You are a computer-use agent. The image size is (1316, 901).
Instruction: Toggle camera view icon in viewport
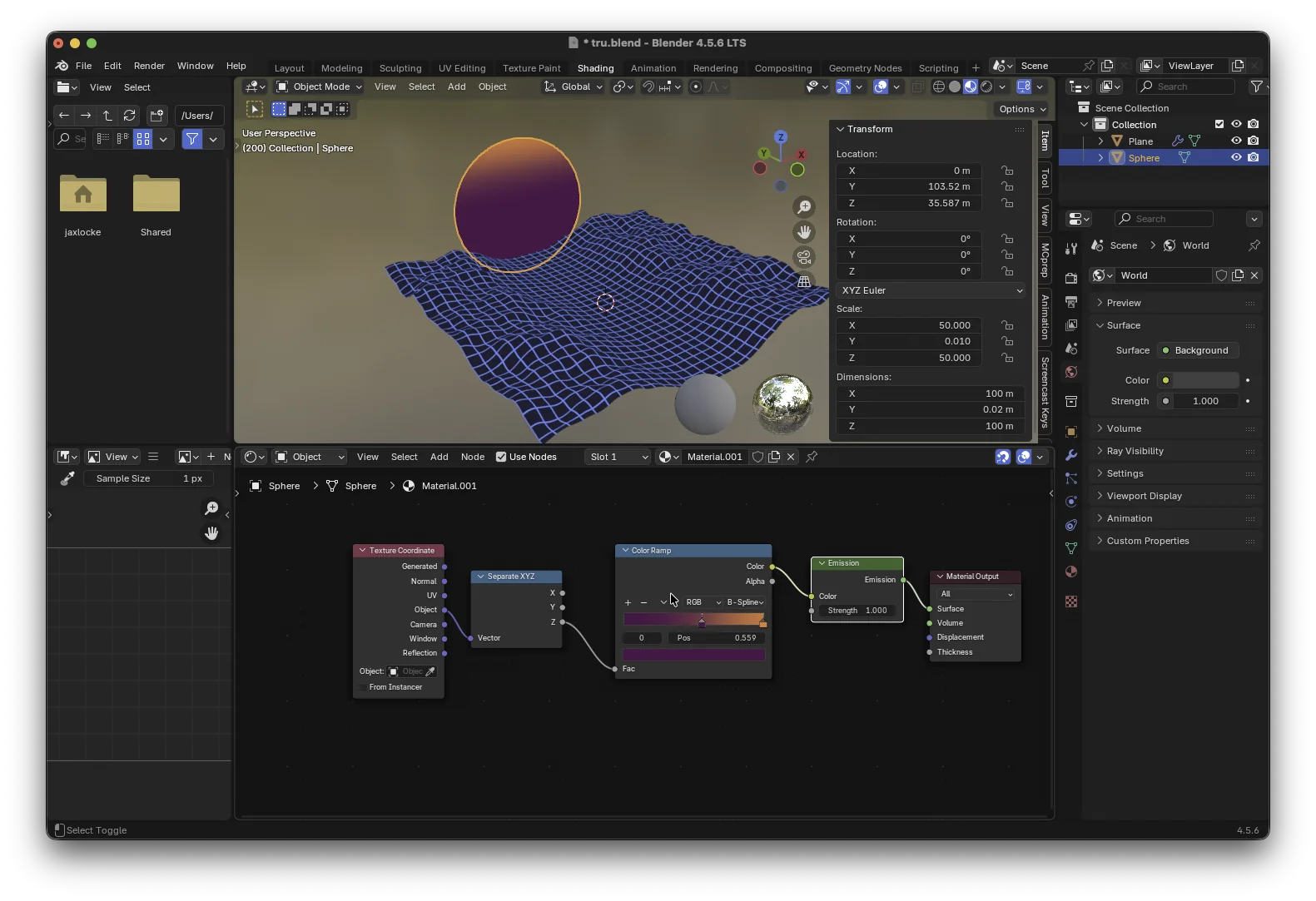click(x=804, y=257)
